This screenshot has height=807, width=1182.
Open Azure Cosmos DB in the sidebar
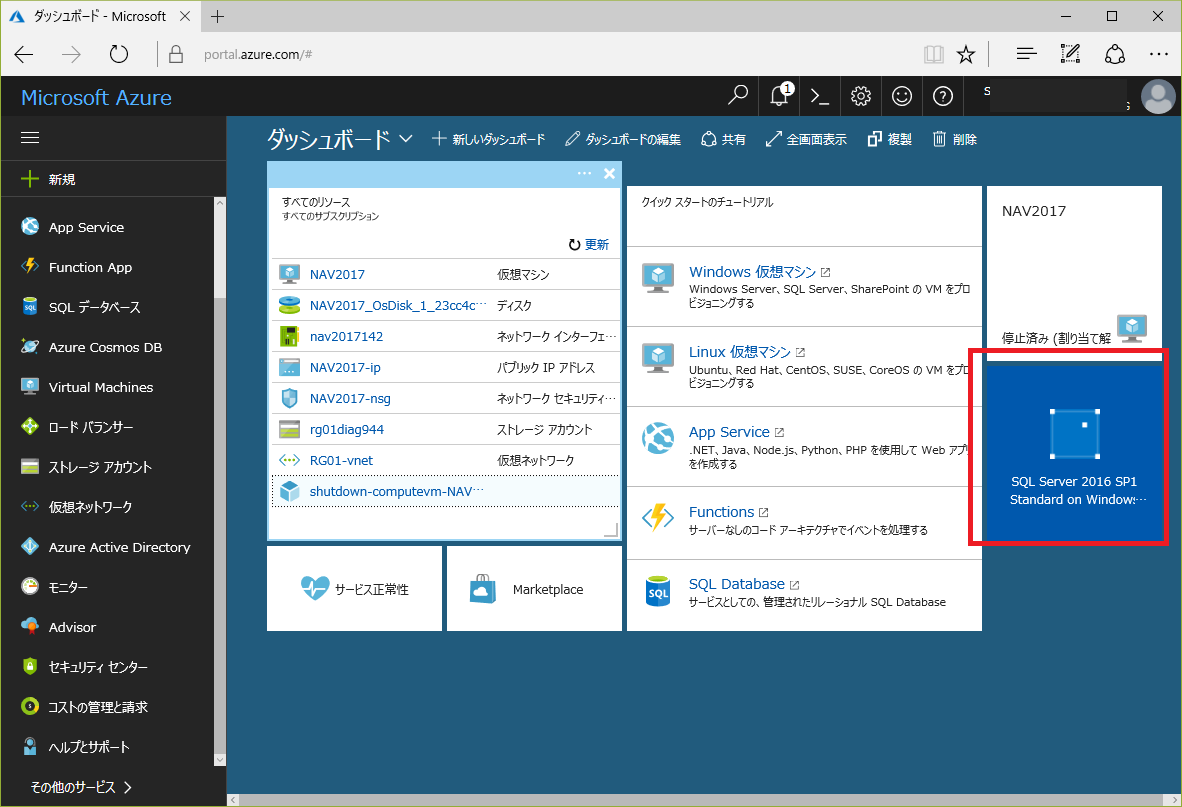click(x=108, y=347)
